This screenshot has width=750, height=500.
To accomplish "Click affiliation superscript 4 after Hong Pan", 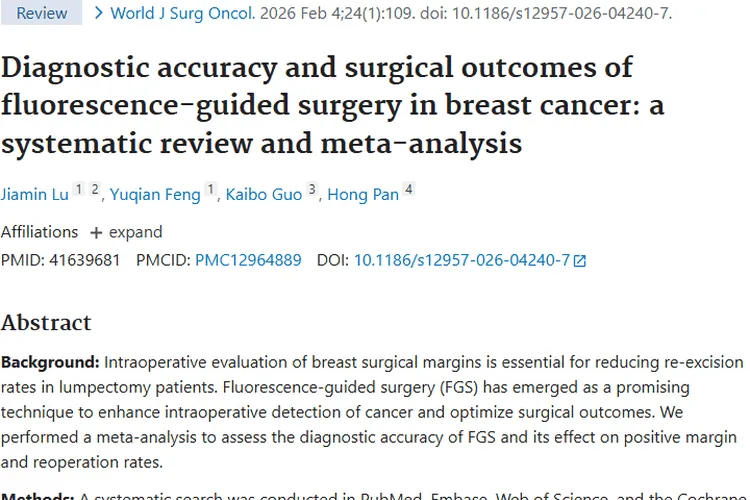I will point(408,190).
